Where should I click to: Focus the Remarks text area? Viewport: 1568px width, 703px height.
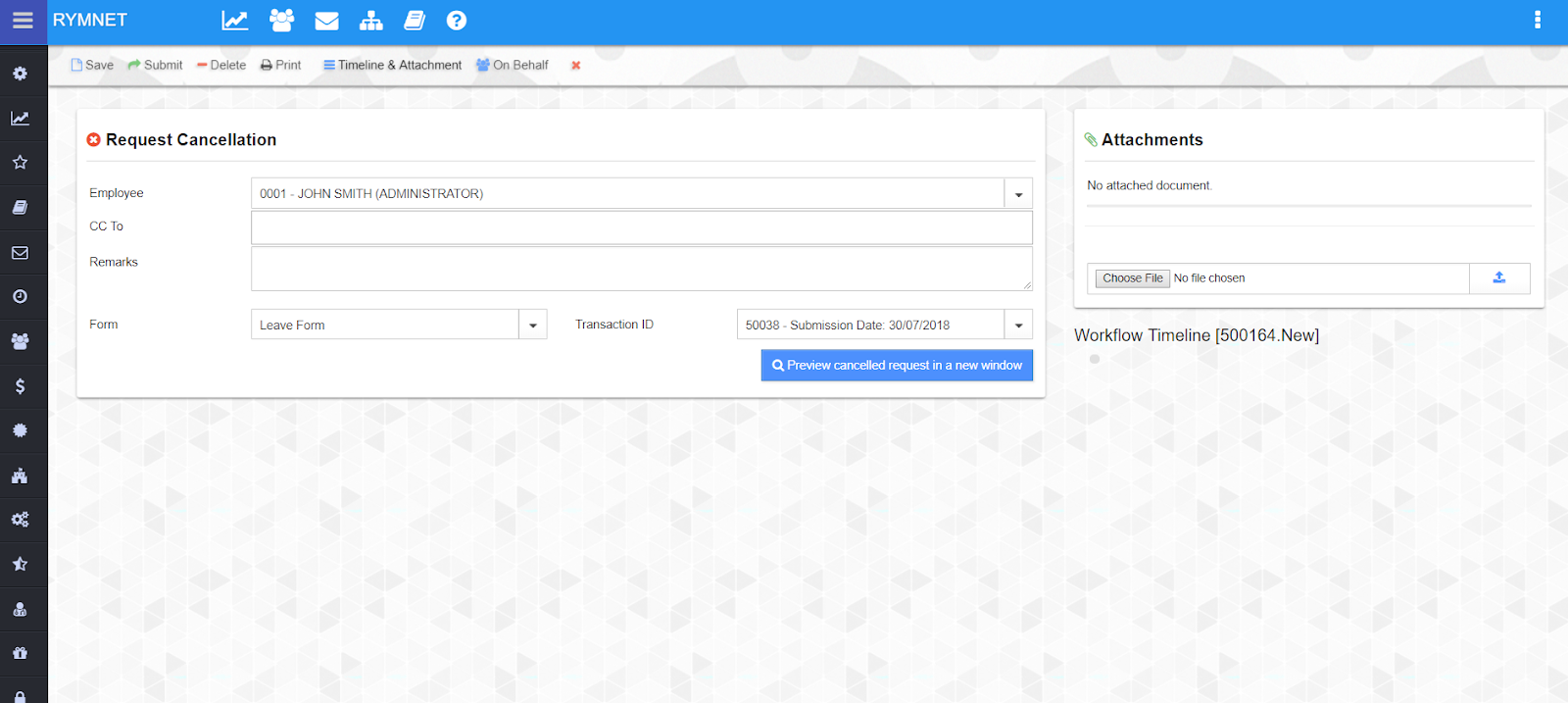(x=641, y=269)
